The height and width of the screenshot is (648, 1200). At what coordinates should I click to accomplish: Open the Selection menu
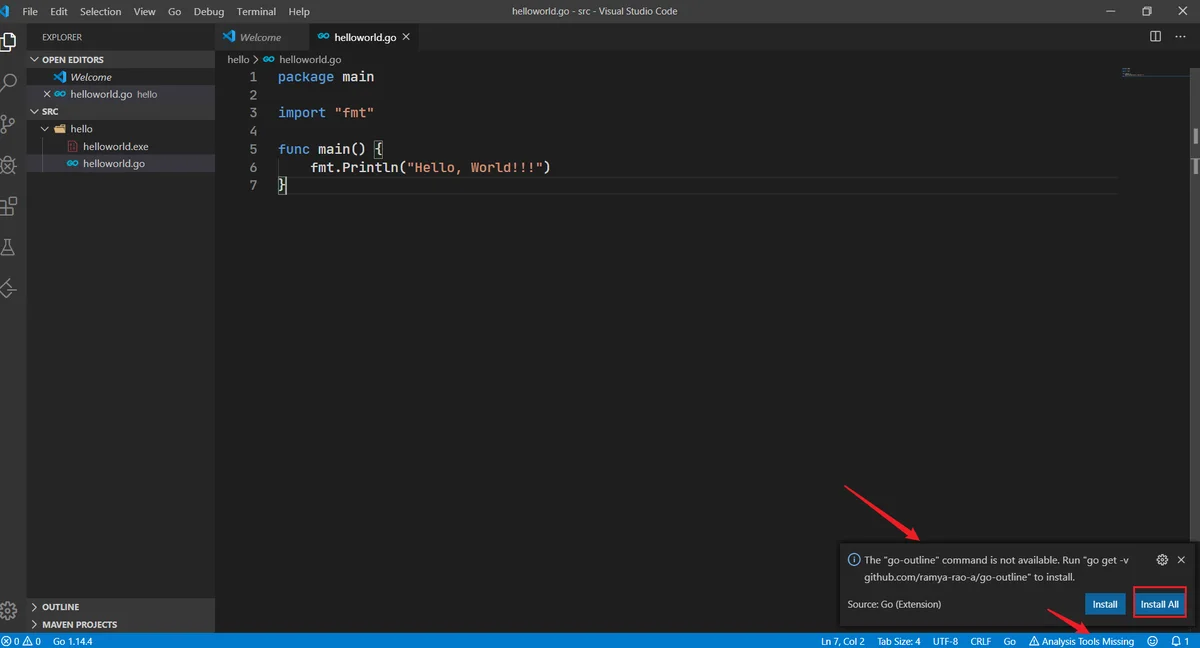pyautogui.click(x=100, y=11)
